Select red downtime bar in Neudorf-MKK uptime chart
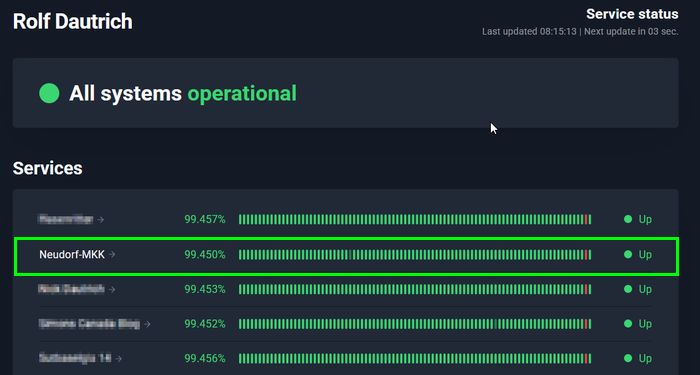 point(586,255)
